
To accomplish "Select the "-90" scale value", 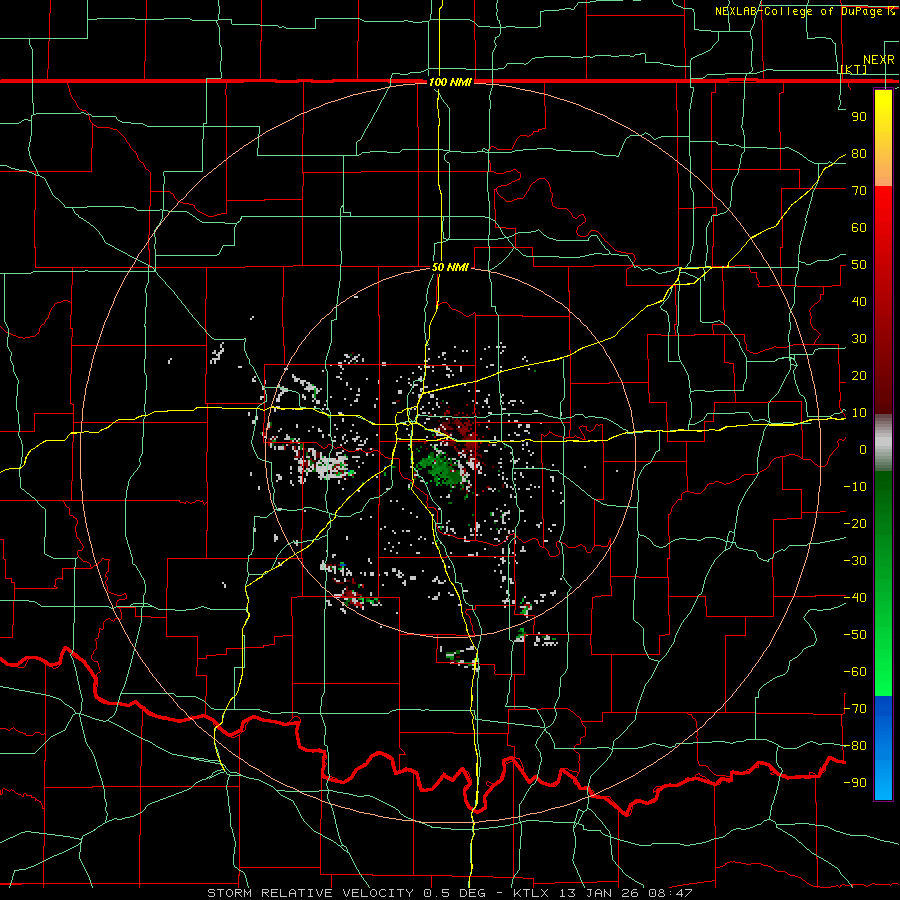I will [855, 783].
